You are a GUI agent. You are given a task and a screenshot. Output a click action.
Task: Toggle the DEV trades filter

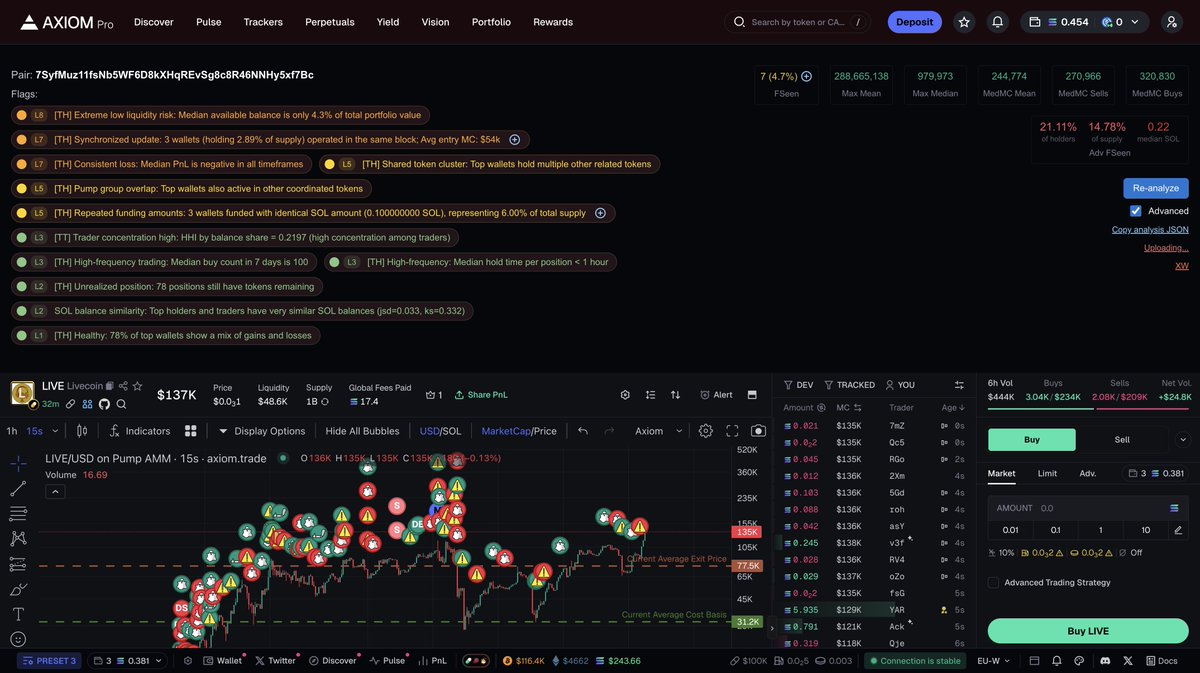point(798,385)
